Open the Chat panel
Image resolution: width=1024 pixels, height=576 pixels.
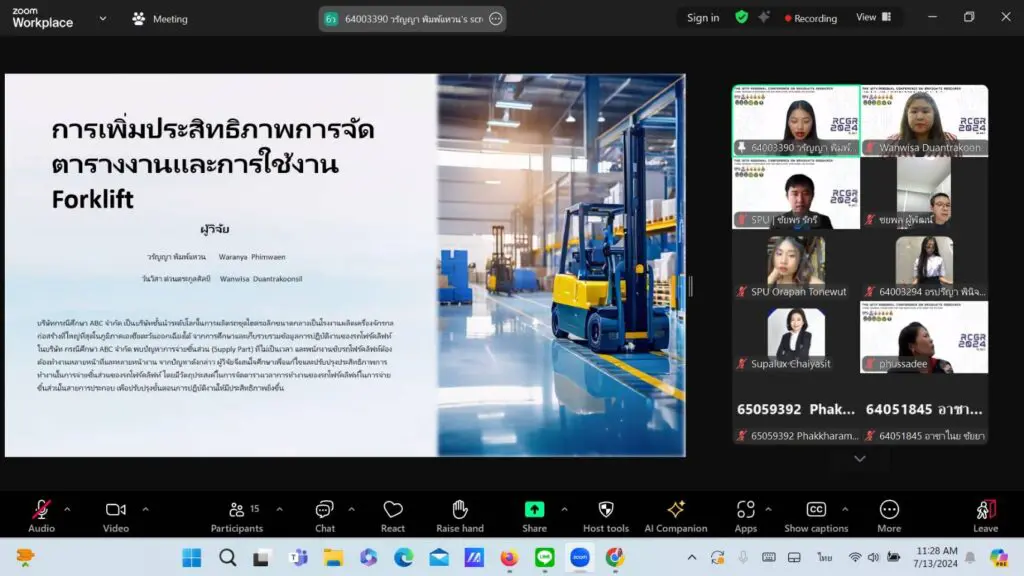click(325, 516)
